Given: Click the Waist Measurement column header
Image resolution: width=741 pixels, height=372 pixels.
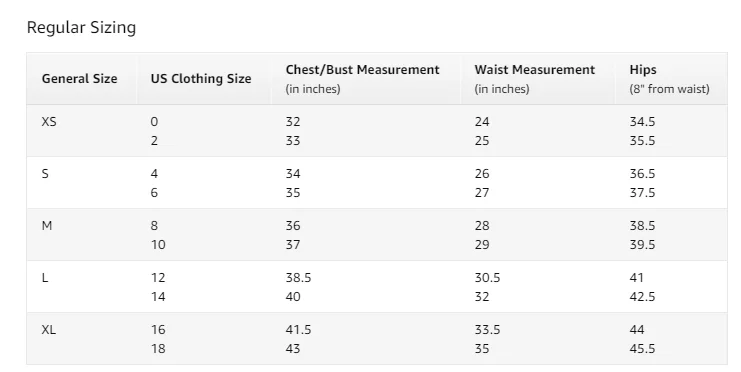Looking at the screenshot, I should click(534, 70).
